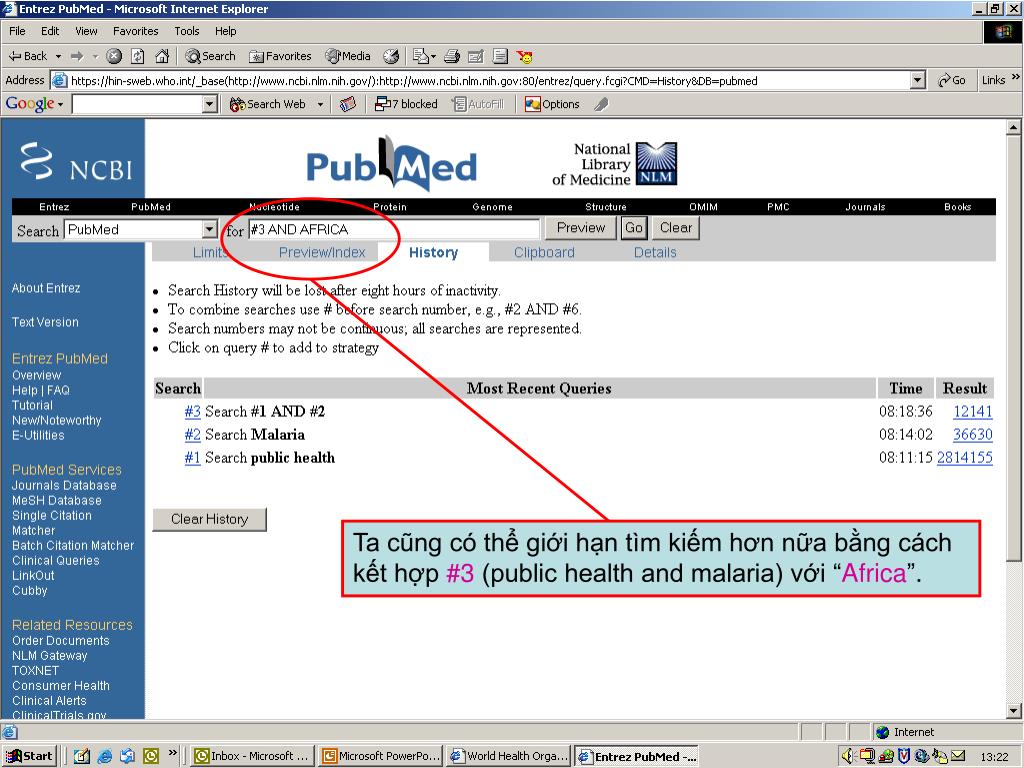Open the PubMed database Search dropdown
This screenshot has height=768, width=1024.
click(x=209, y=229)
